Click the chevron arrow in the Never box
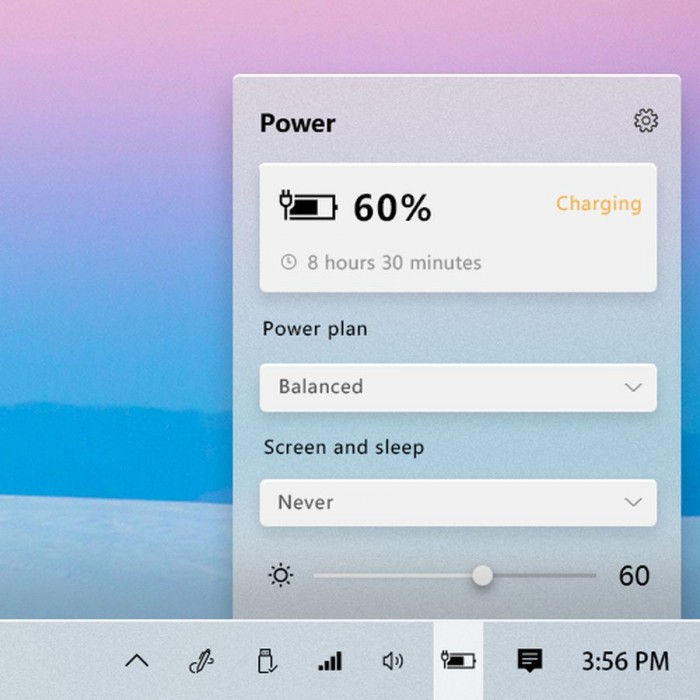Viewport: 700px width, 700px height. pos(633,502)
